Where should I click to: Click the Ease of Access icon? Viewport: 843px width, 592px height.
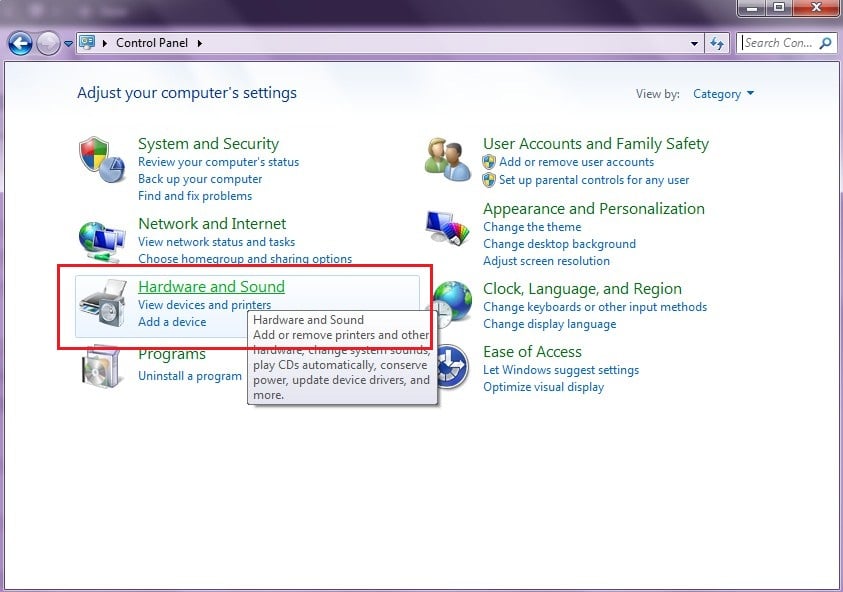453,367
